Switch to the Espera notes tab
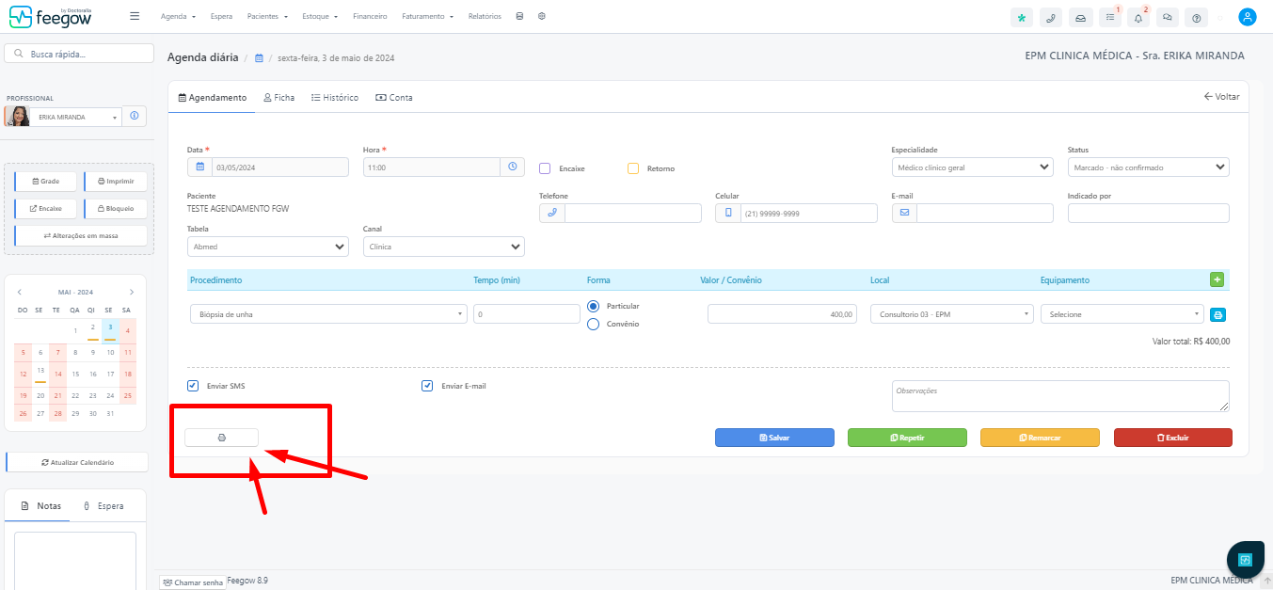The image size is (1273, 590). pos(104,506)
